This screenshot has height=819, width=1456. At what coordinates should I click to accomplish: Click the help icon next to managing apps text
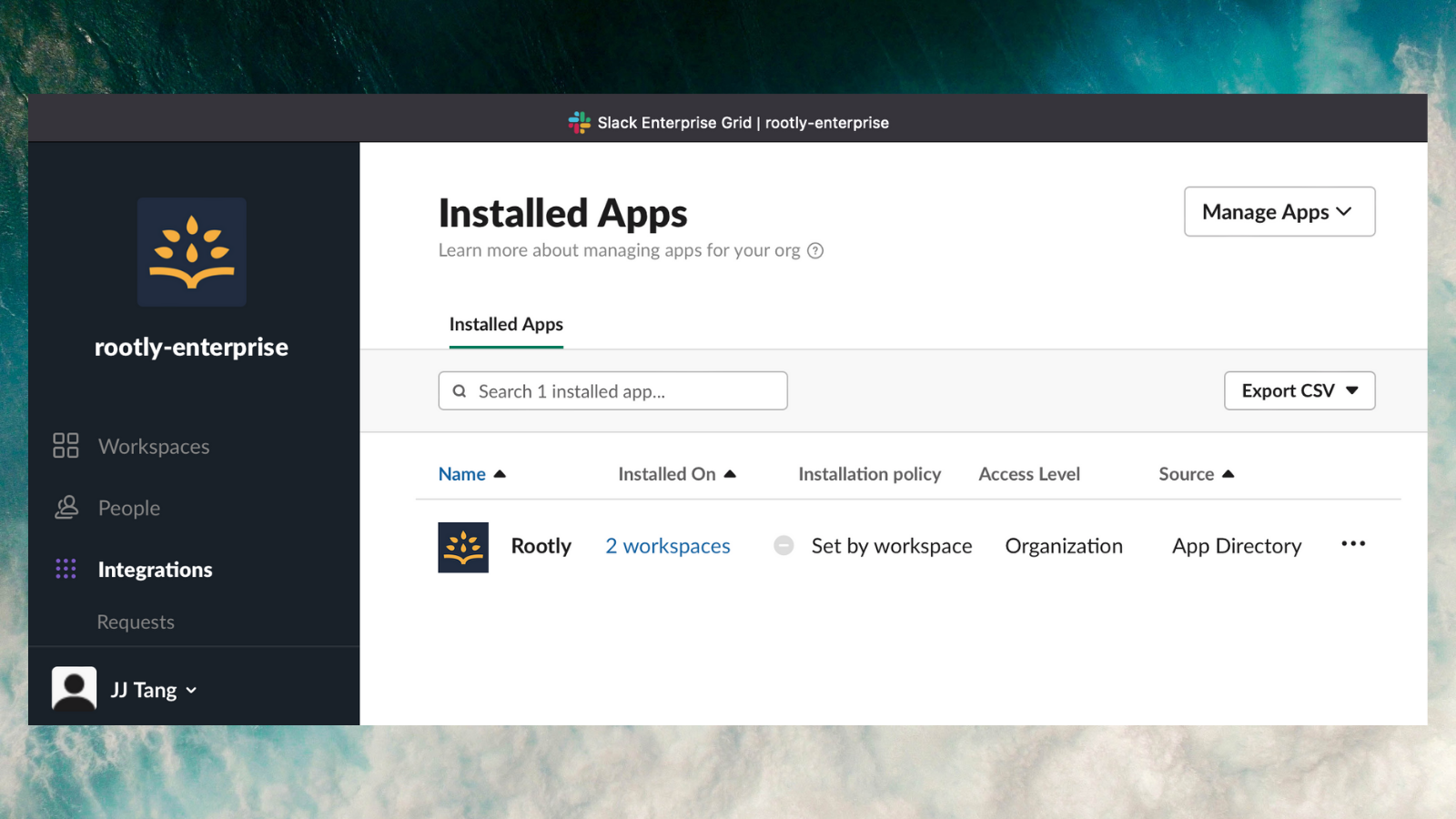816,250
